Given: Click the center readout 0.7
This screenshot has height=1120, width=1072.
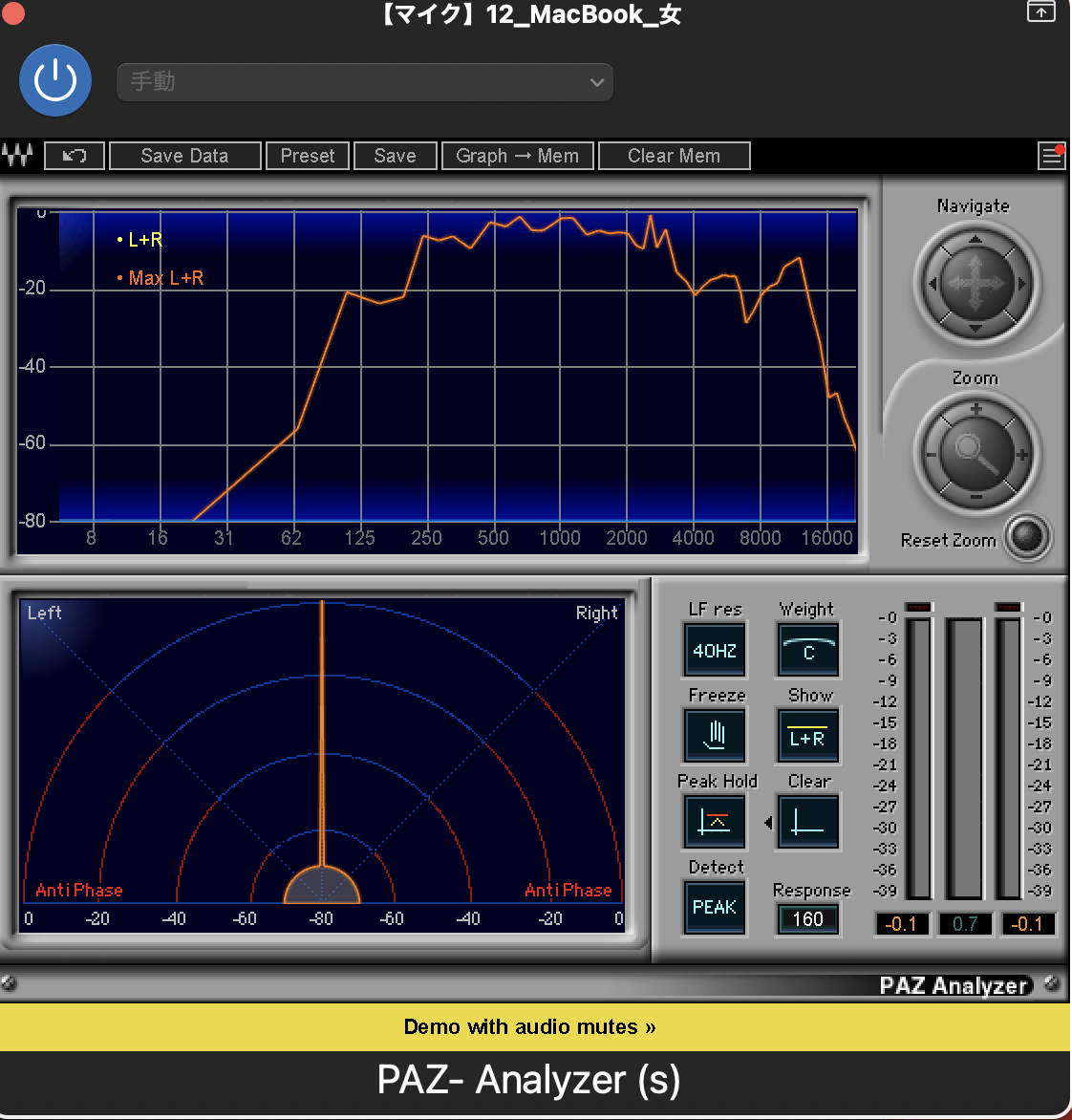Looking at the screenshot, I should [965, 923].
